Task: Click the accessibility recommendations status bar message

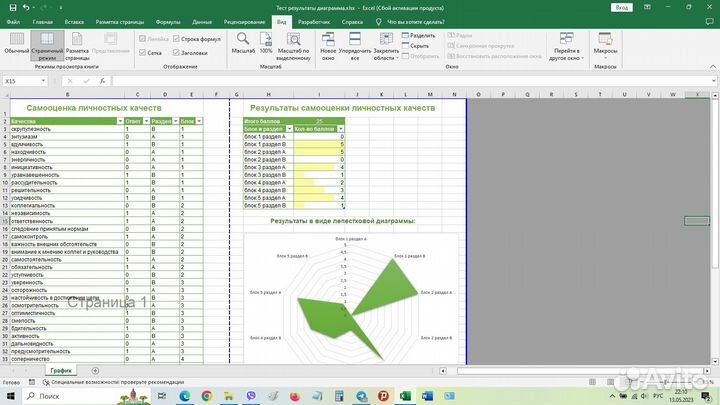Action: tap(113, 382)
